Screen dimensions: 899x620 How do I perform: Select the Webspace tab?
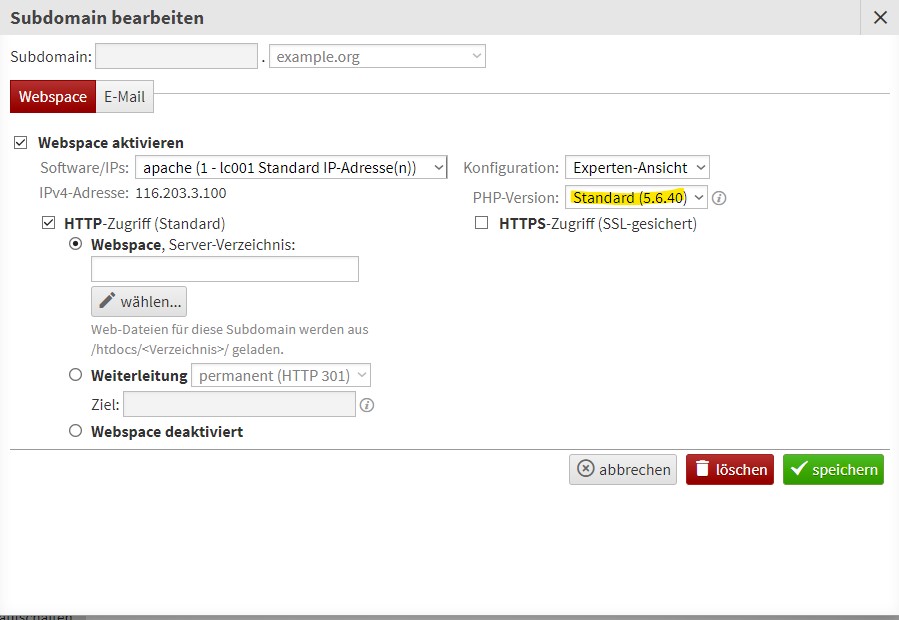[x=52, y=97]
